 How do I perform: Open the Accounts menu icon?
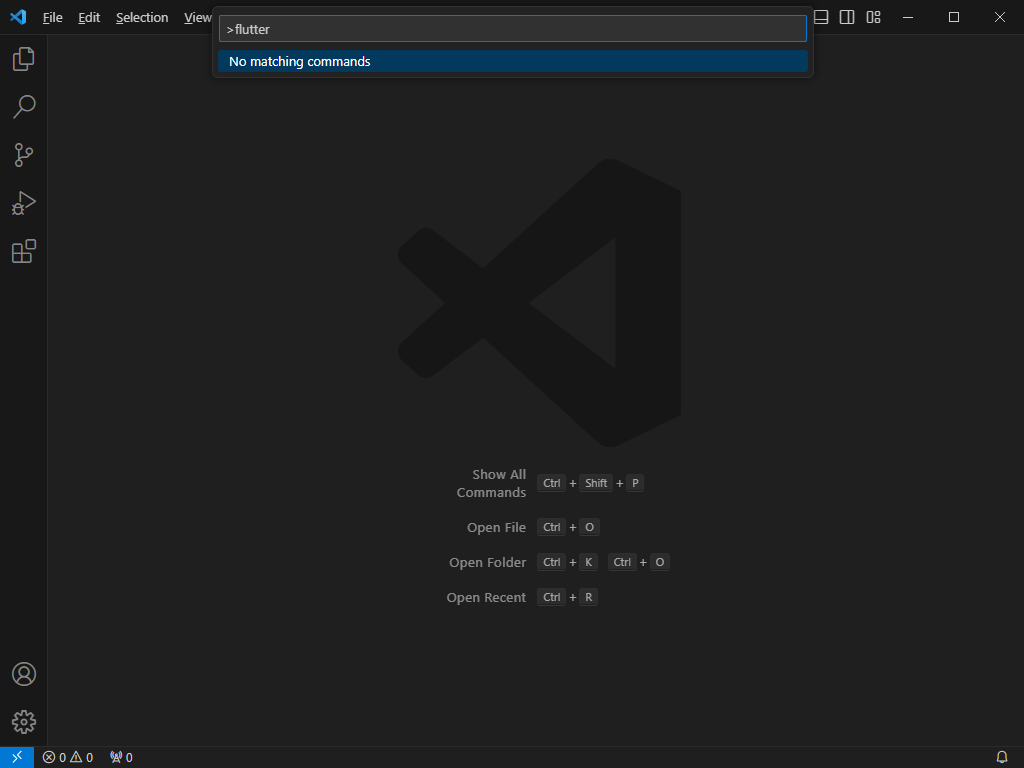click(x=24, y=674)
